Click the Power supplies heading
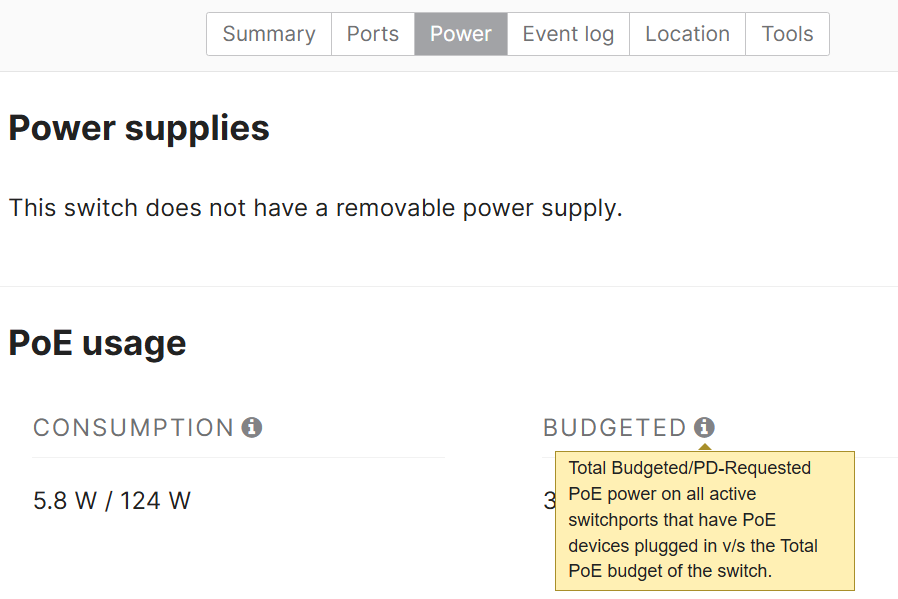The image size is (898, 599). coord(139,128)
